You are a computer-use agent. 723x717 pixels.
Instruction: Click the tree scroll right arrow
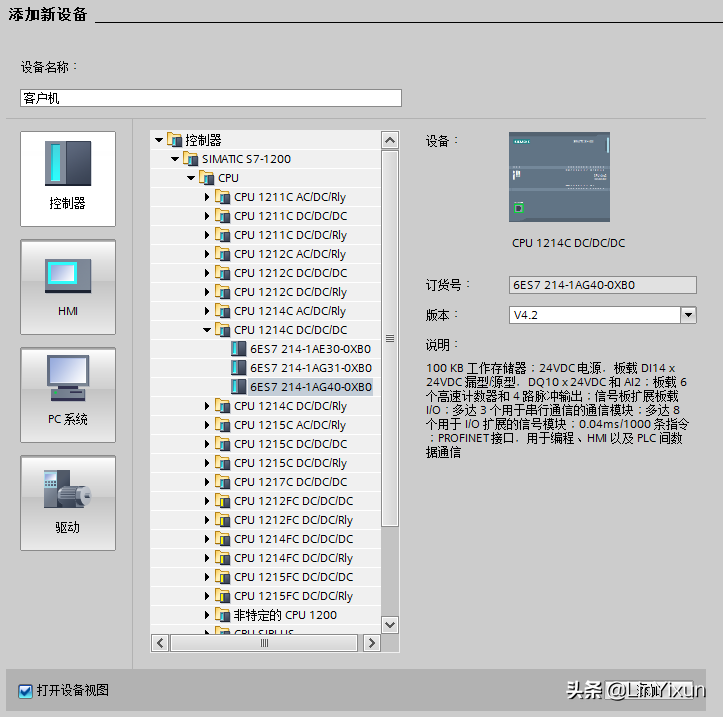(372, 643)
